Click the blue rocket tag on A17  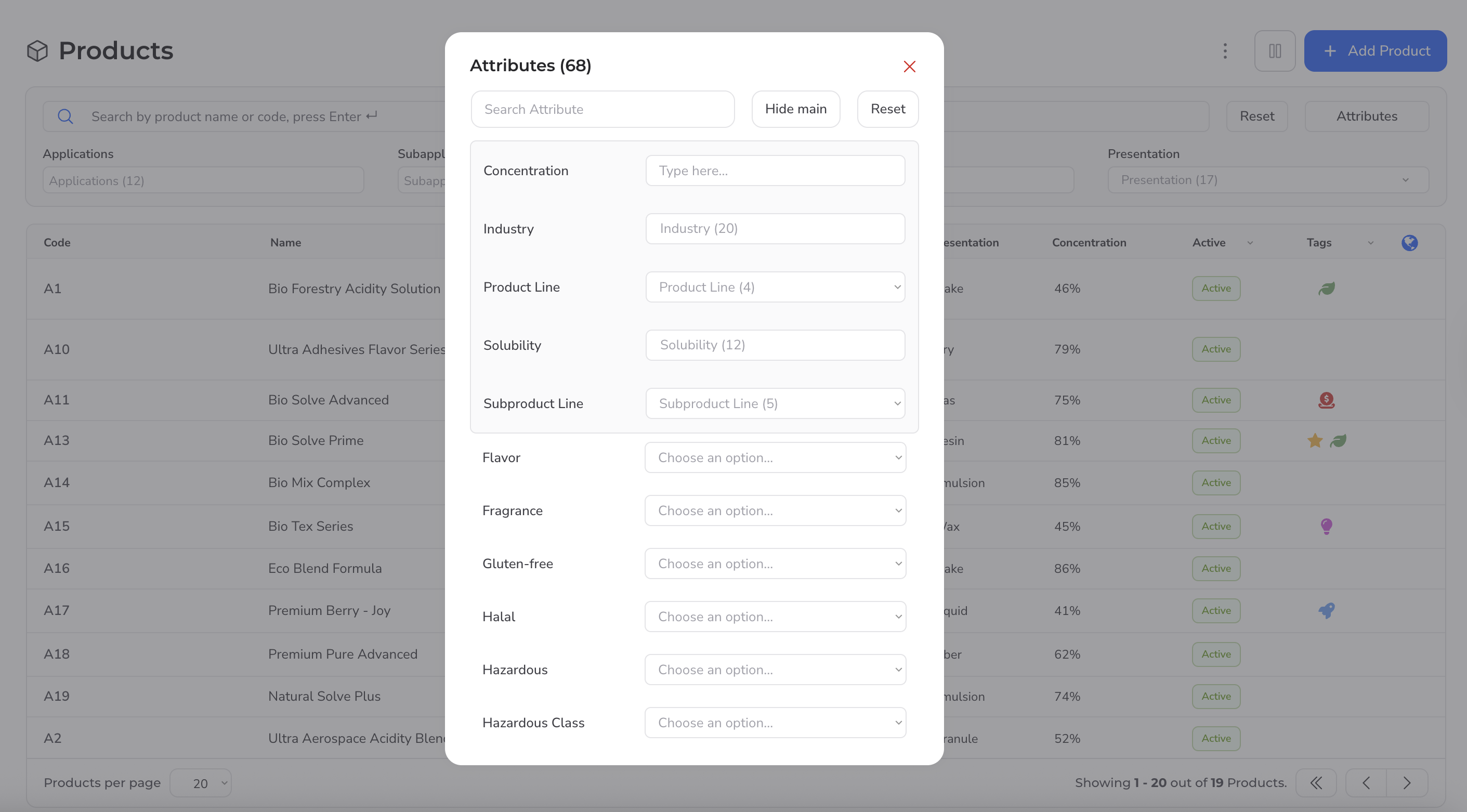tap(1326, 610)
